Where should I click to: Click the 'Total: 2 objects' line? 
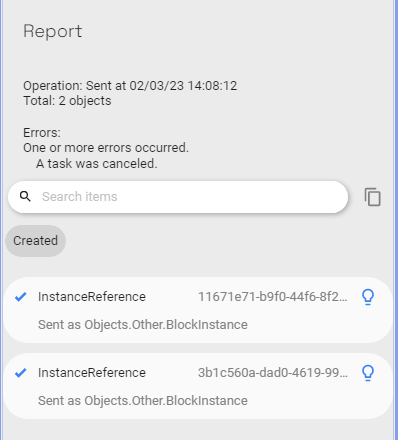67,101
